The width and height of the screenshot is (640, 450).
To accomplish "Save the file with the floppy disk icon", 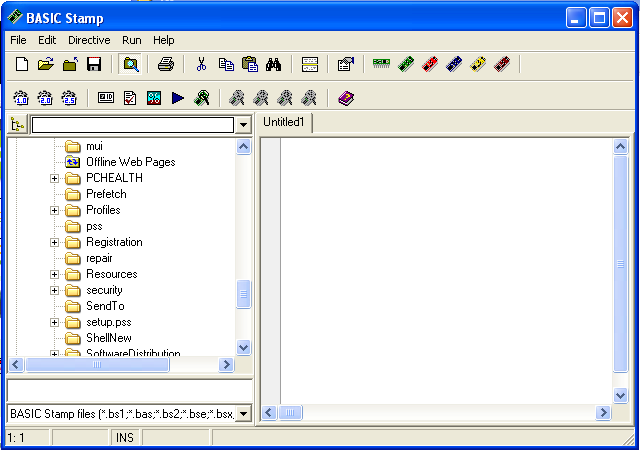I will (94, 64).
